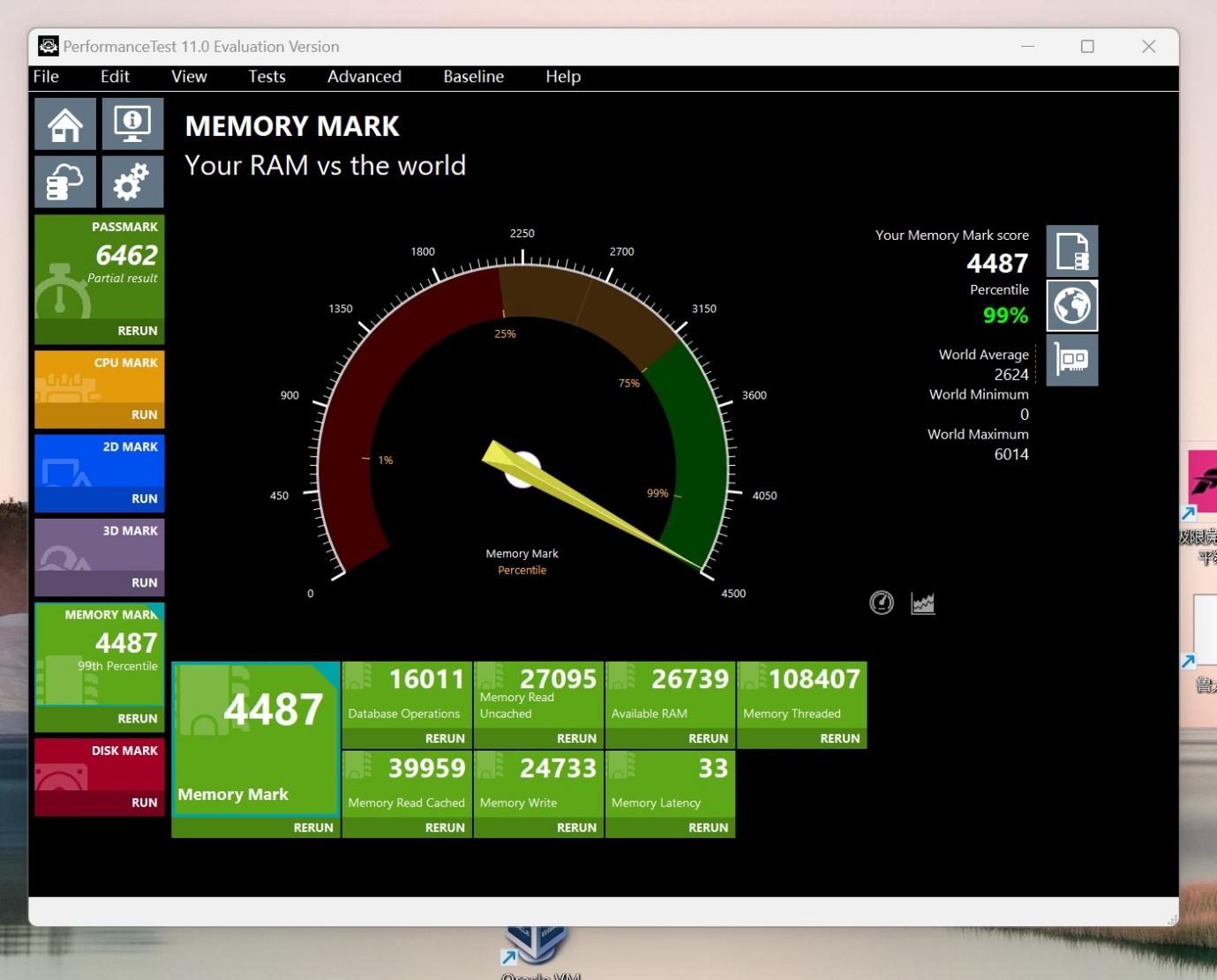Click the Memory Latency 33 result

[670, 784]
